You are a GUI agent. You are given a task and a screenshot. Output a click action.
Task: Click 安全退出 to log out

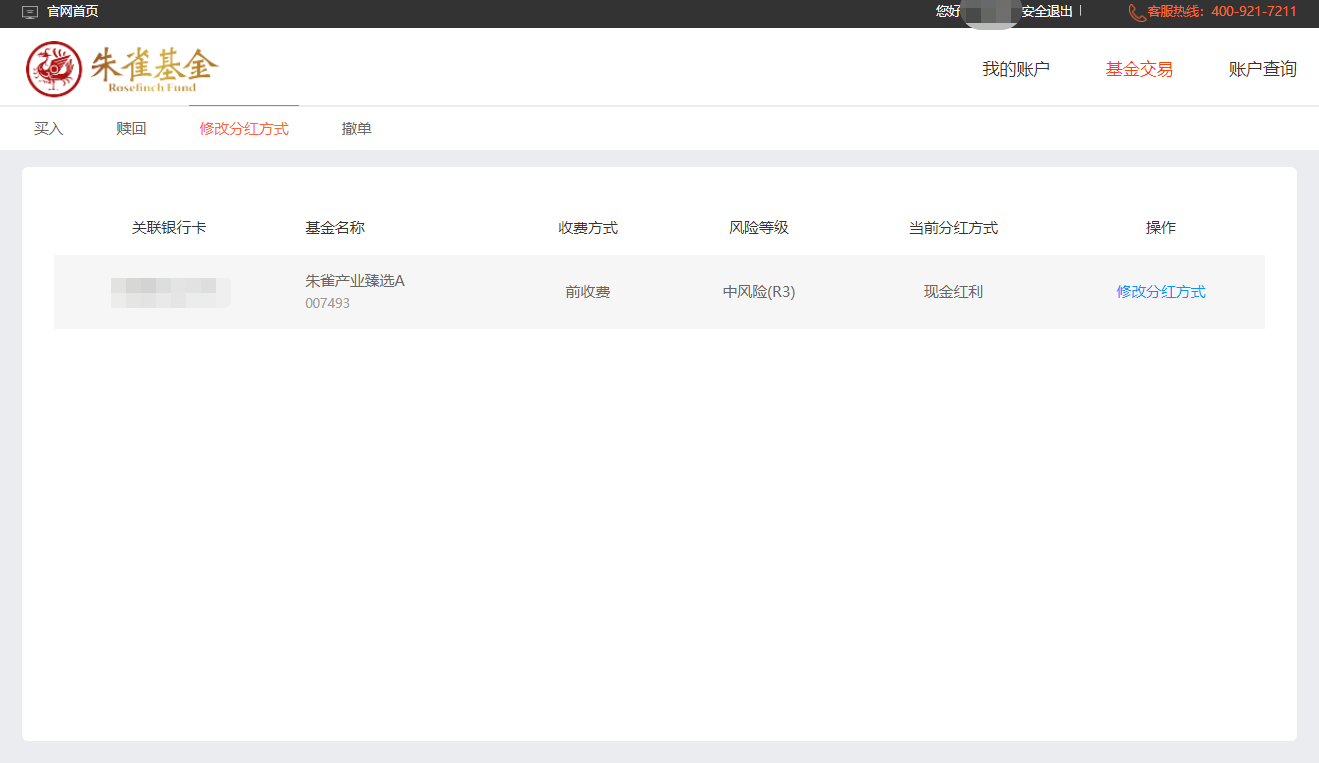pos(1047,12)
